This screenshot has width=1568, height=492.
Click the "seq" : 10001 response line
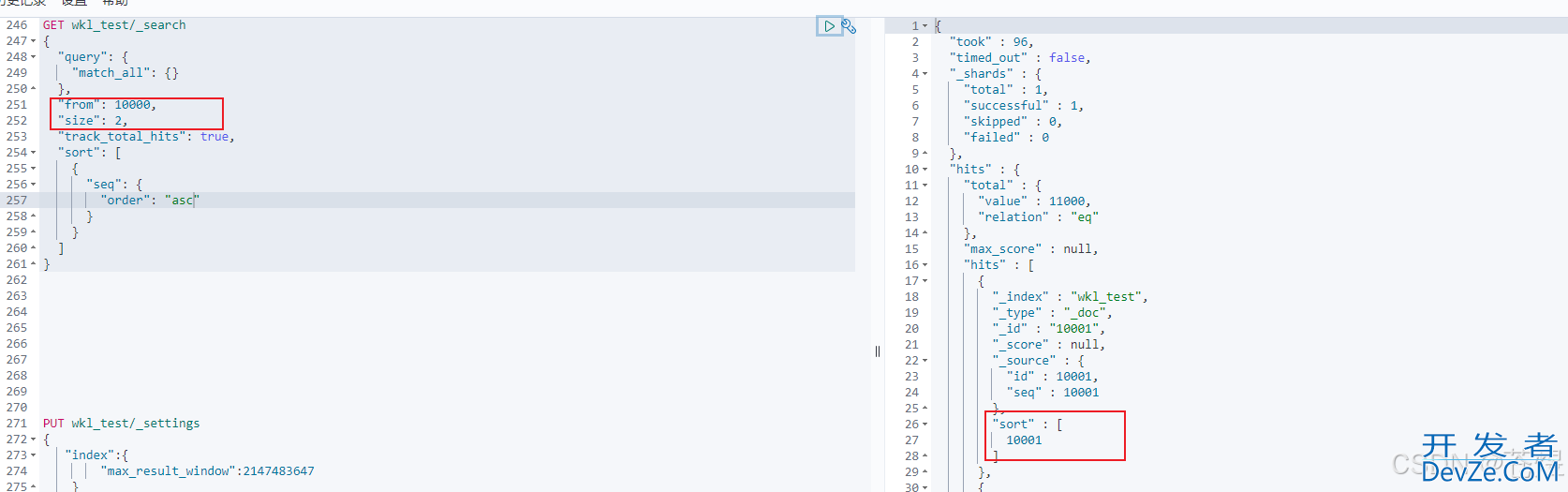1053,393
